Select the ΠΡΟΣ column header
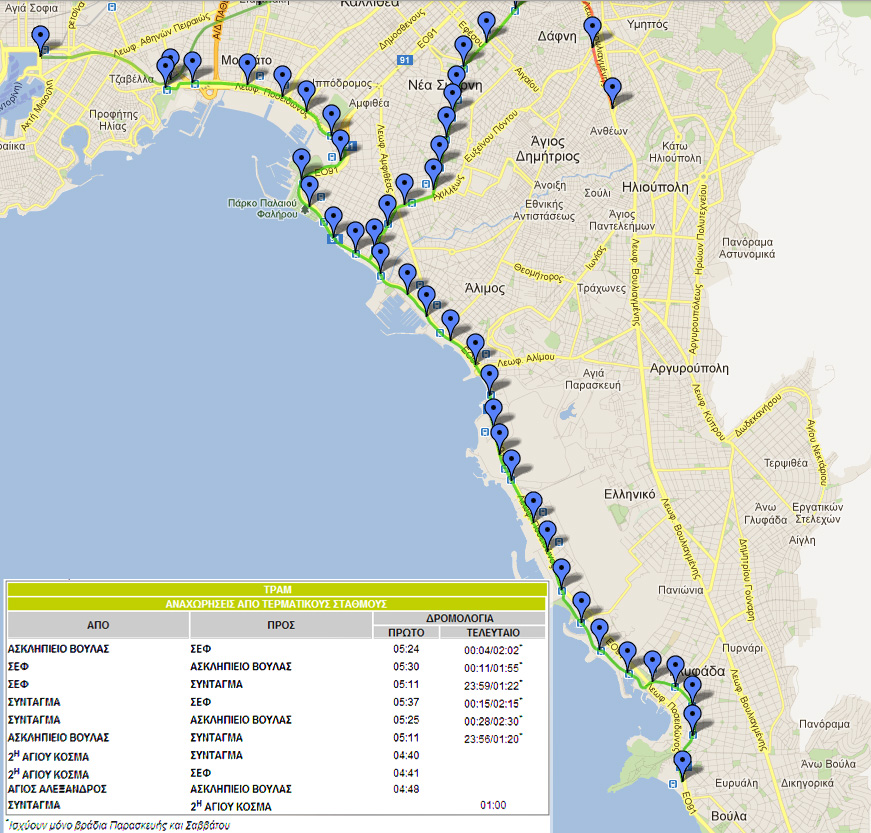Screen dimensions: 871x833 [x=280, y=625]
